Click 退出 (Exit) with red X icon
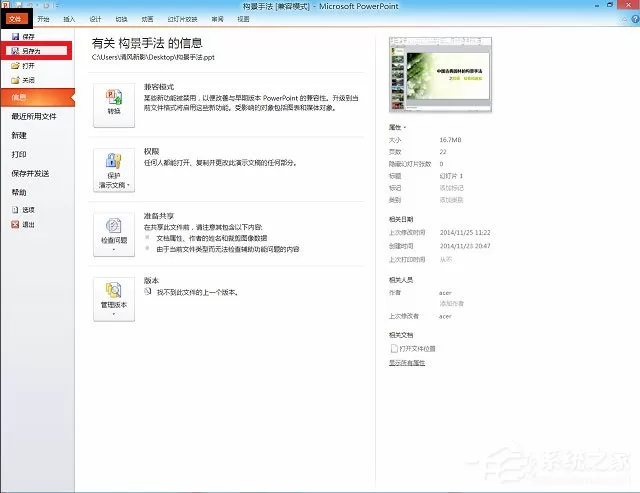 (x=23, y=224)
